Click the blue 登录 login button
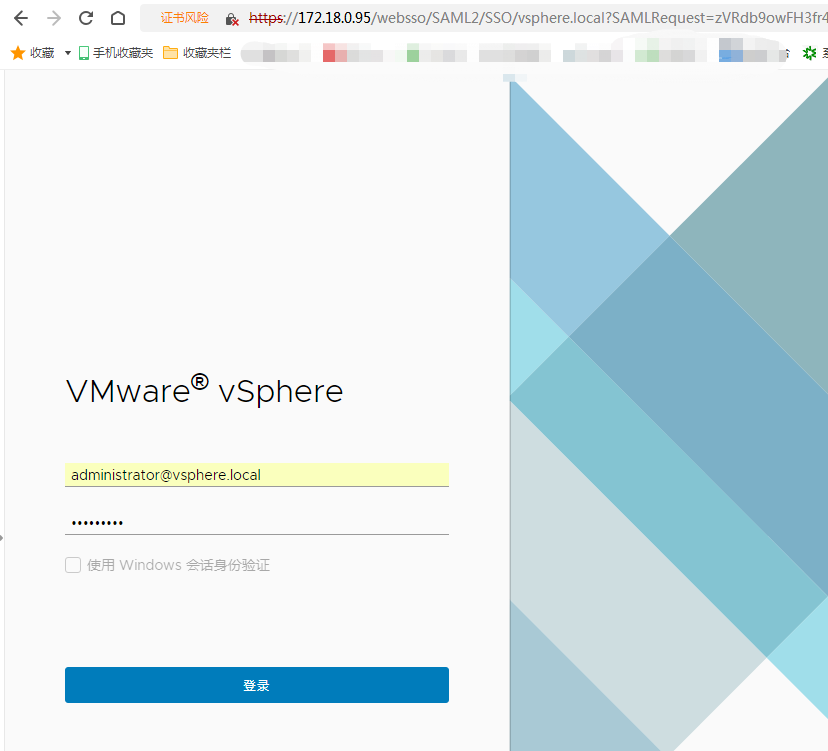Image resolution: width=828 pixels, height=751 pixels. (257, 685)
